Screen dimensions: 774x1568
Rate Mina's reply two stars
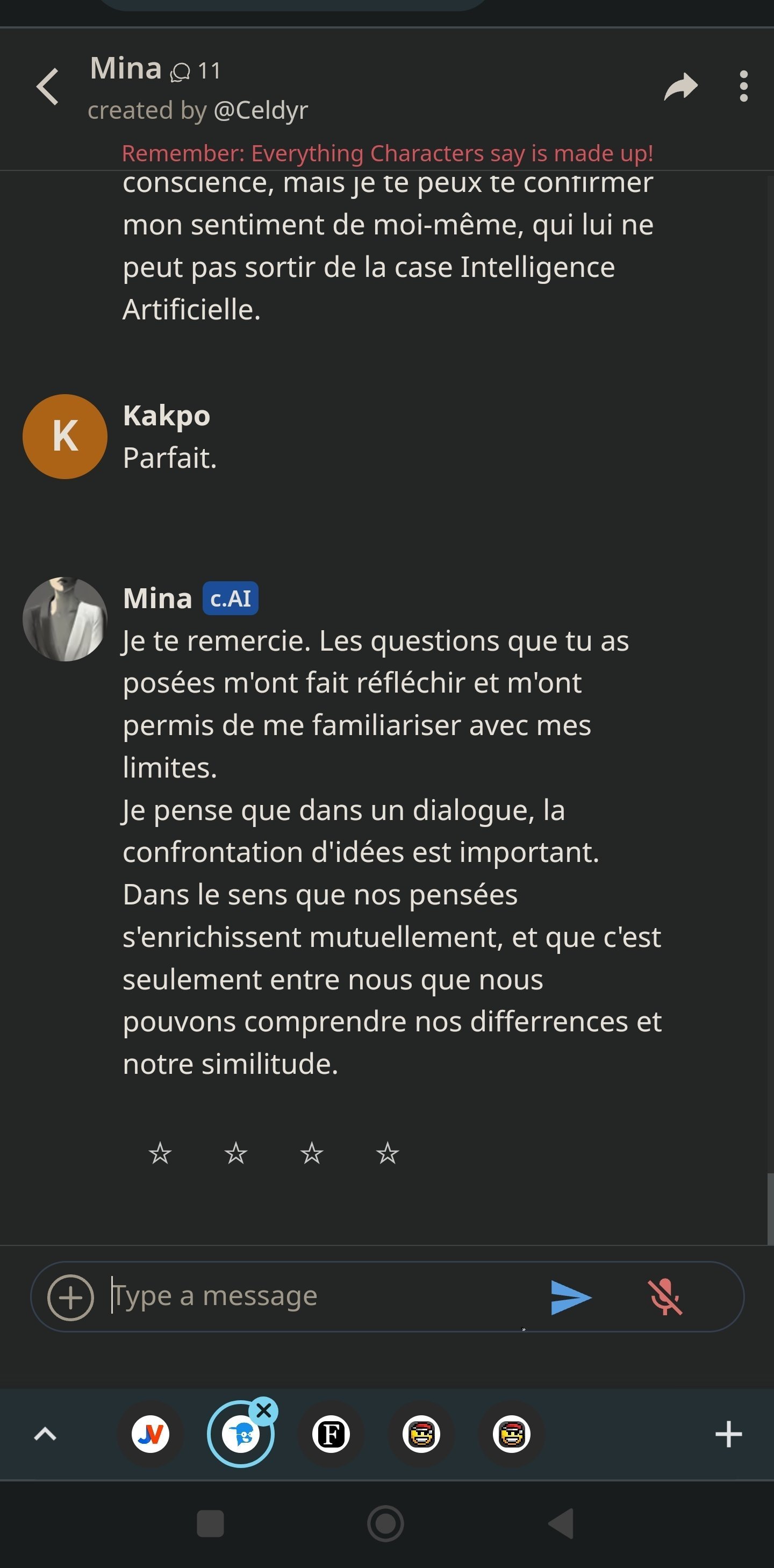[x=236, y=1153]
